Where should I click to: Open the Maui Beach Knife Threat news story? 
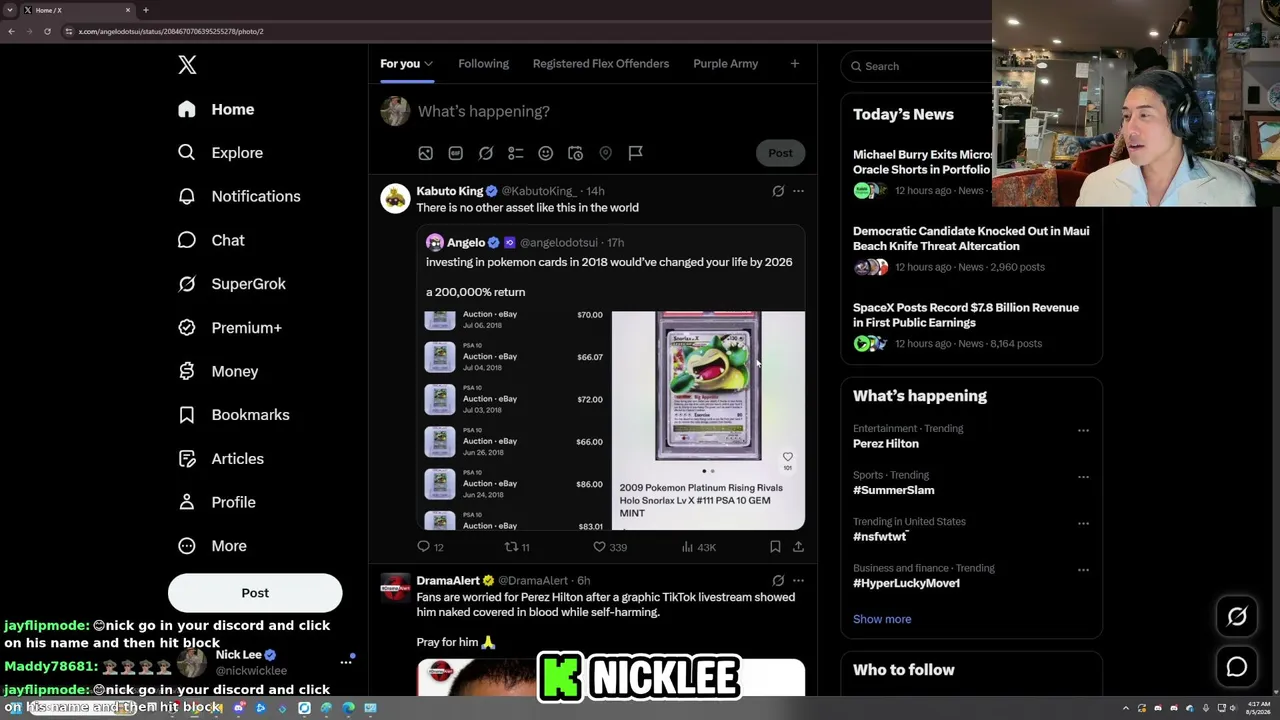(x=971, y=238)
